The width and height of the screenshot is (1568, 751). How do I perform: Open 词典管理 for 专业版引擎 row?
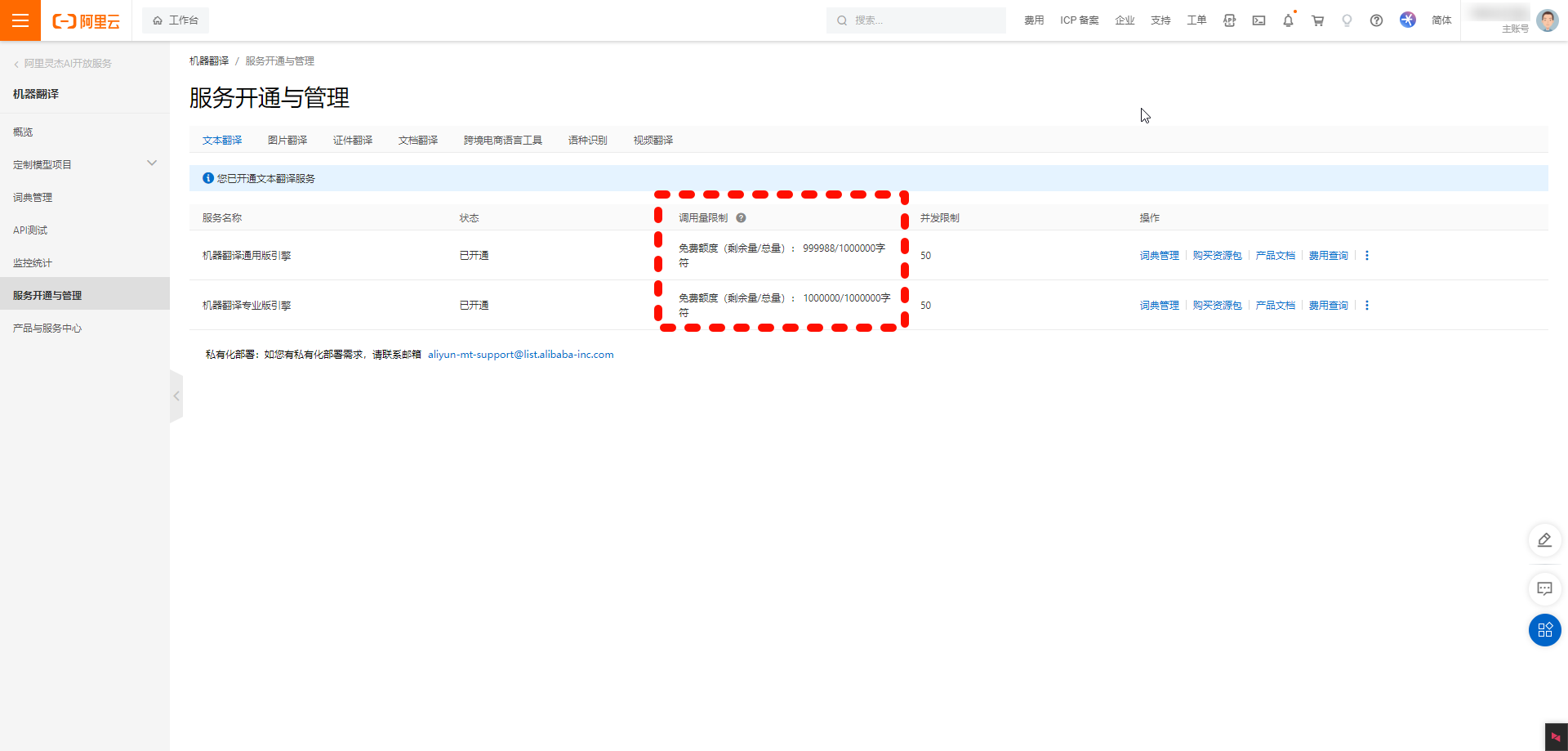(x=1160, y=306)
